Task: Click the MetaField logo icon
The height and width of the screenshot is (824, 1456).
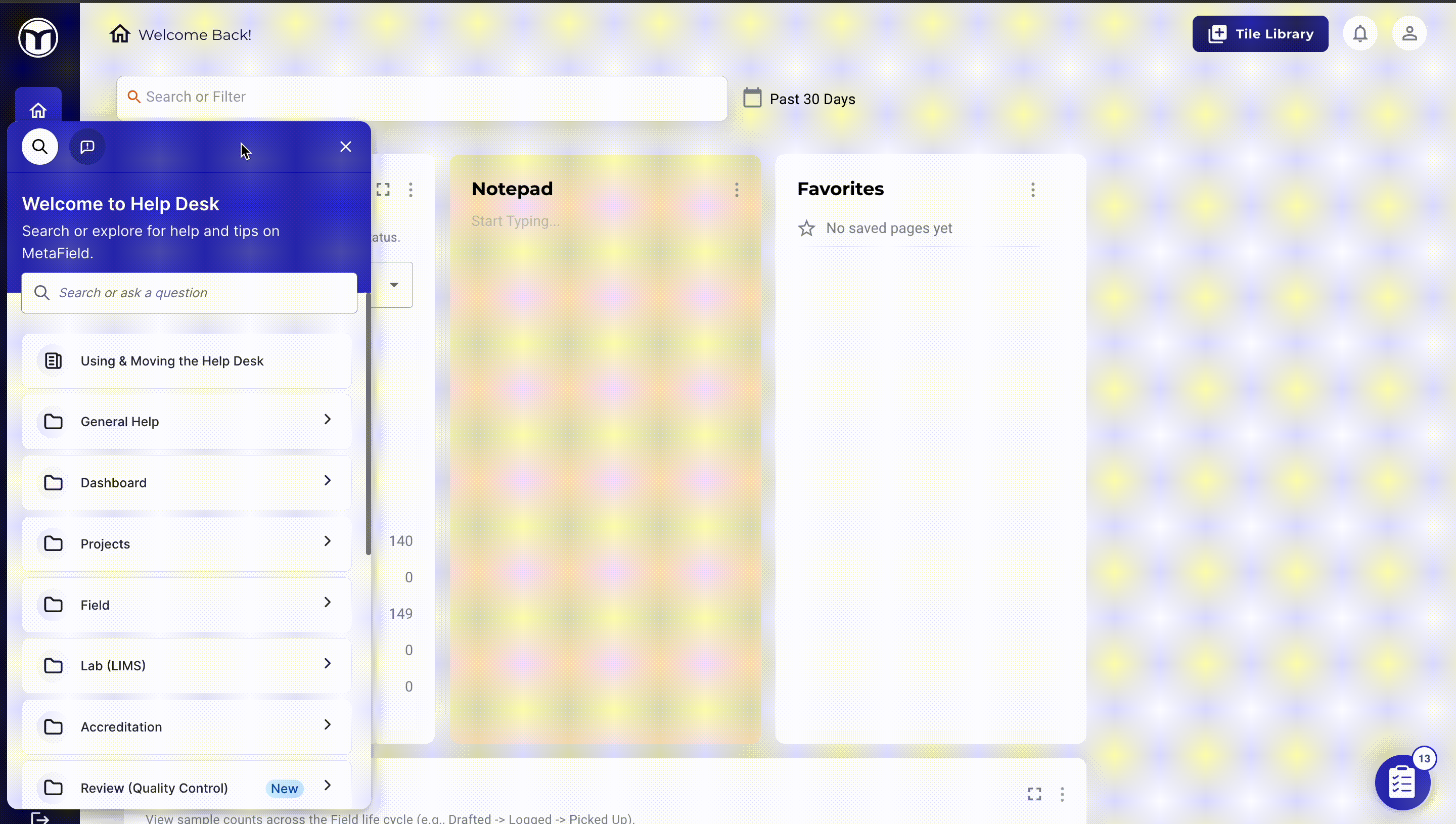Action: 38,38
